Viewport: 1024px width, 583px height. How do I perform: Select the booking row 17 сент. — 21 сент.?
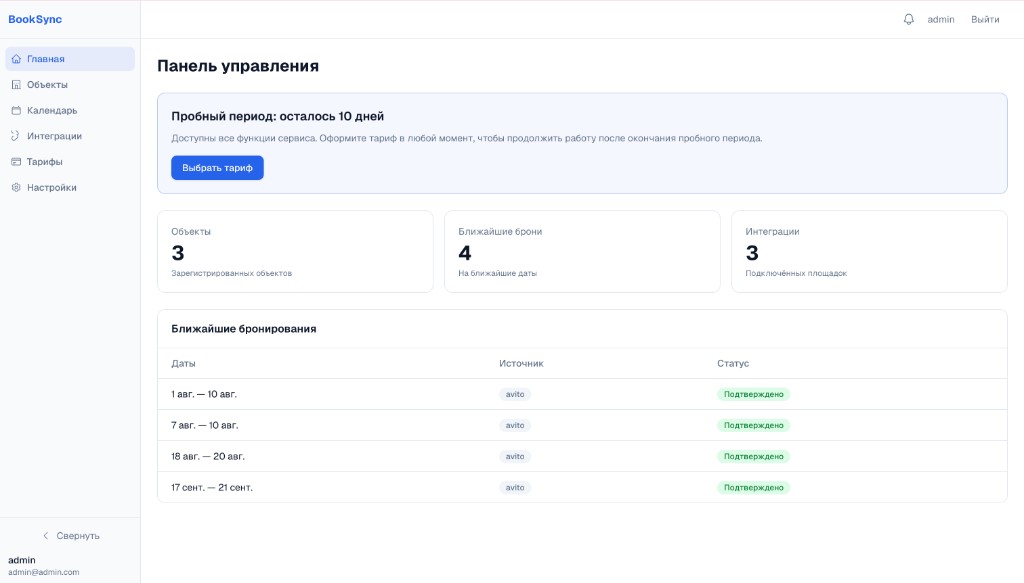582,487
